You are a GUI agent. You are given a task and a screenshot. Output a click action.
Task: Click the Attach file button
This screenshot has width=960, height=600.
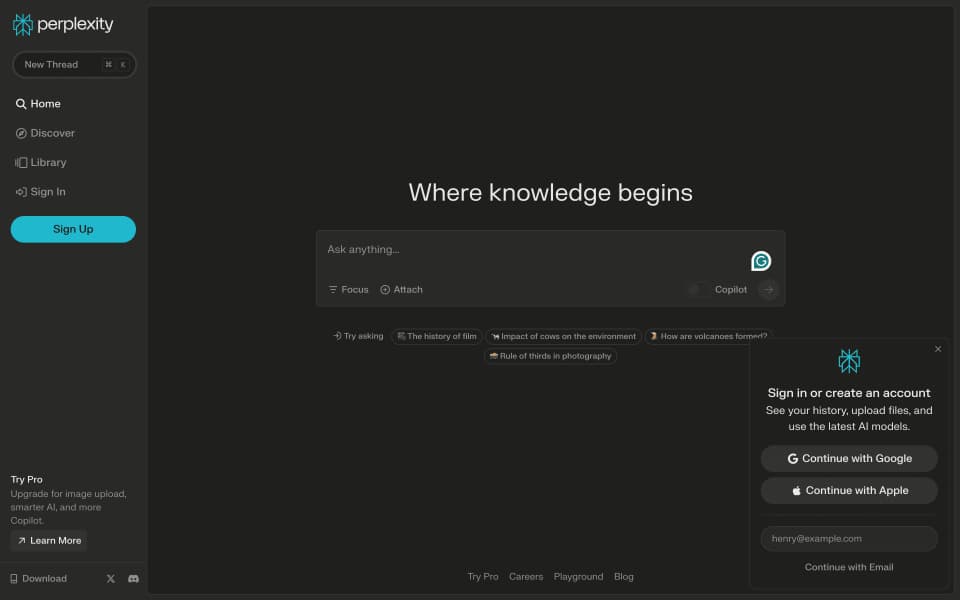(x=401, y=290)
